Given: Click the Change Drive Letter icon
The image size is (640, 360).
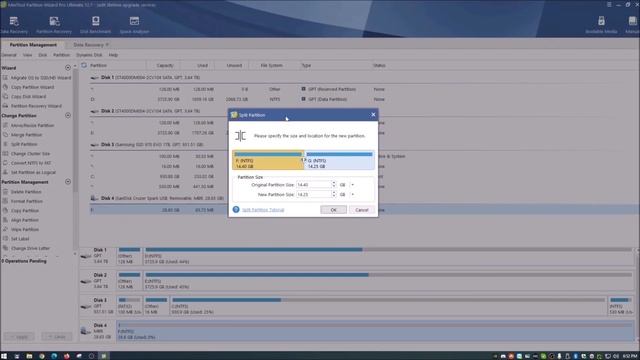Looking at the screenshot, I should pyautogui.click(x=5, y=248).
